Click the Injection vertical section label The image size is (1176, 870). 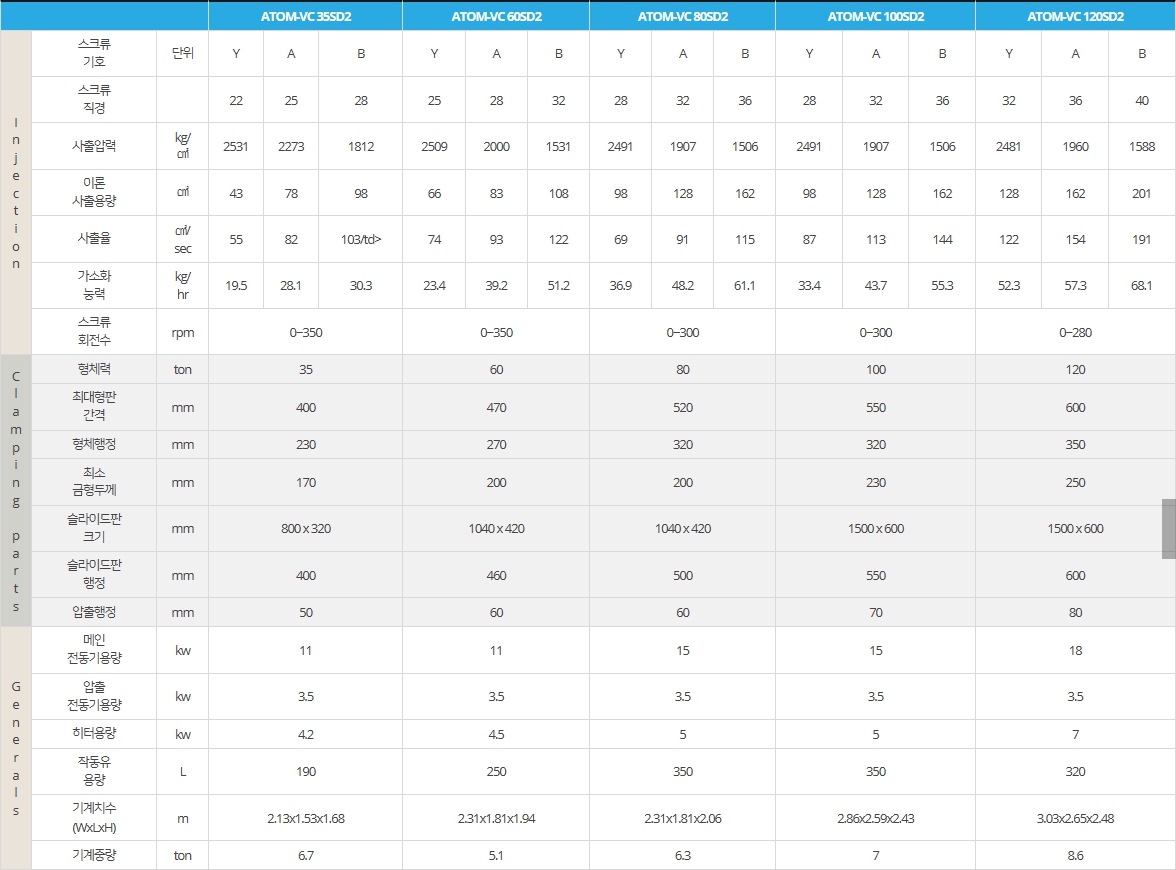tap(16, 193)
